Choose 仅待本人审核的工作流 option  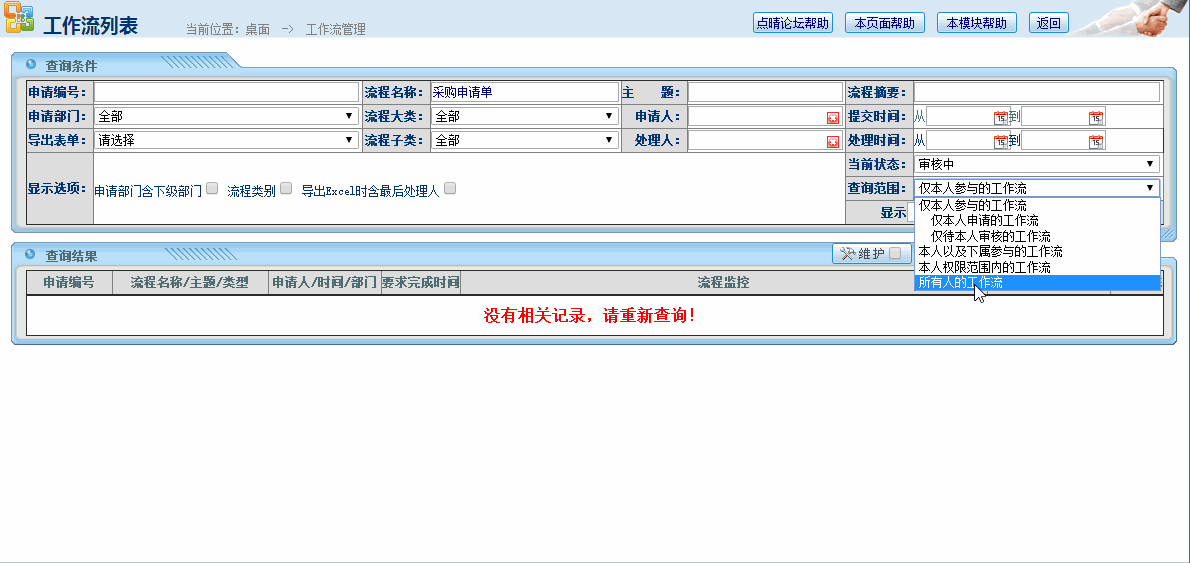click(x=990, y=236)
